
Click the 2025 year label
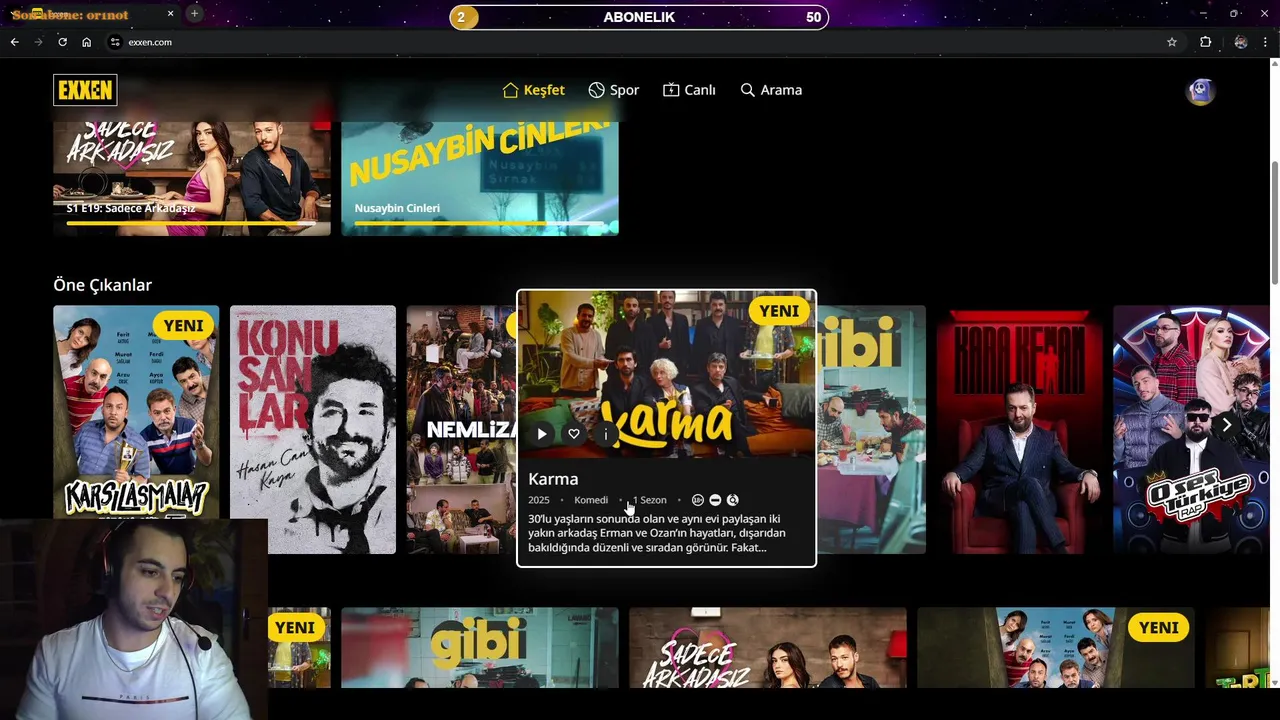[x=539, y=500]
